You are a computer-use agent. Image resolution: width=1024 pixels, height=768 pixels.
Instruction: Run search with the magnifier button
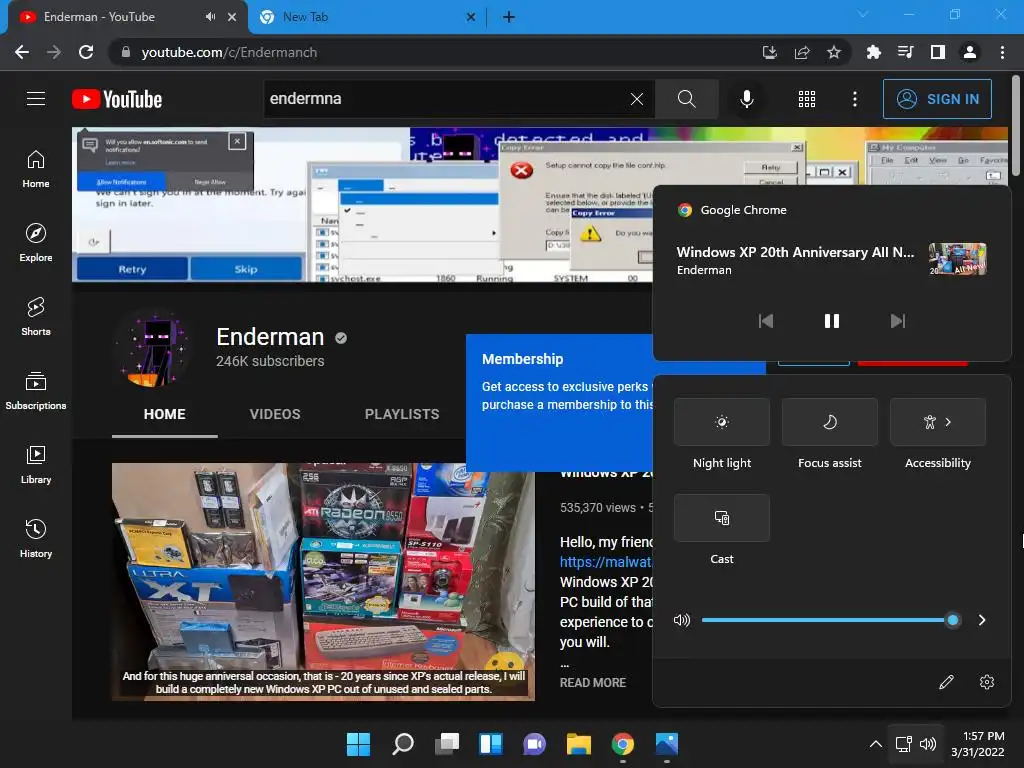point(686,99)
